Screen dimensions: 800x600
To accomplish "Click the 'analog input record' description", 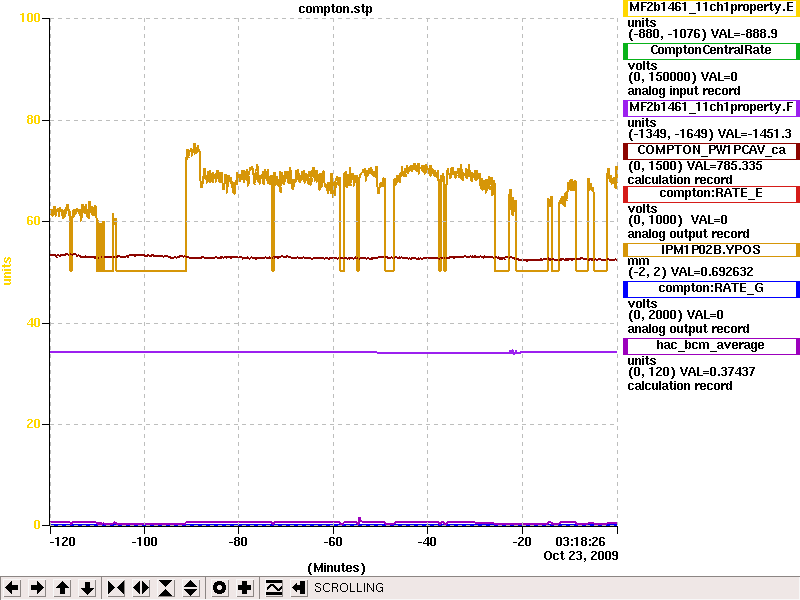I will tap(684, 91).
